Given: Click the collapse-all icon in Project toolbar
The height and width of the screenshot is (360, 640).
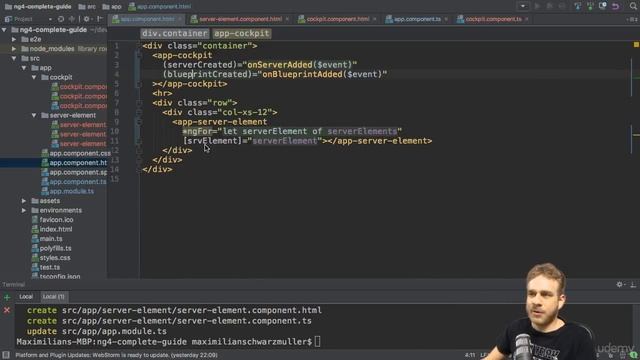Looking at the screenshot, I should (72, 19).
